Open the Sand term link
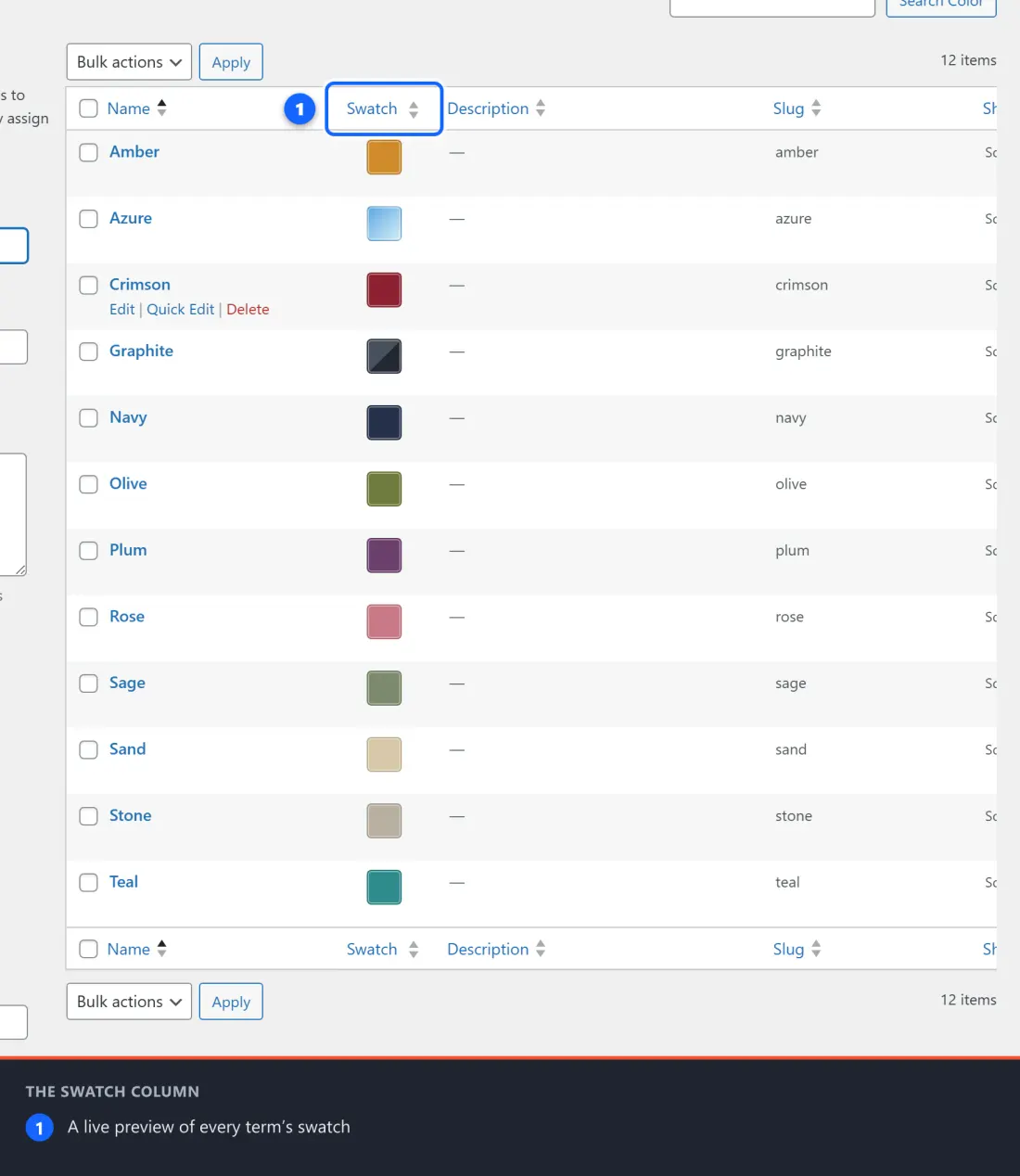This screenshot has width=1020, height=1176. tap(127, 748)
